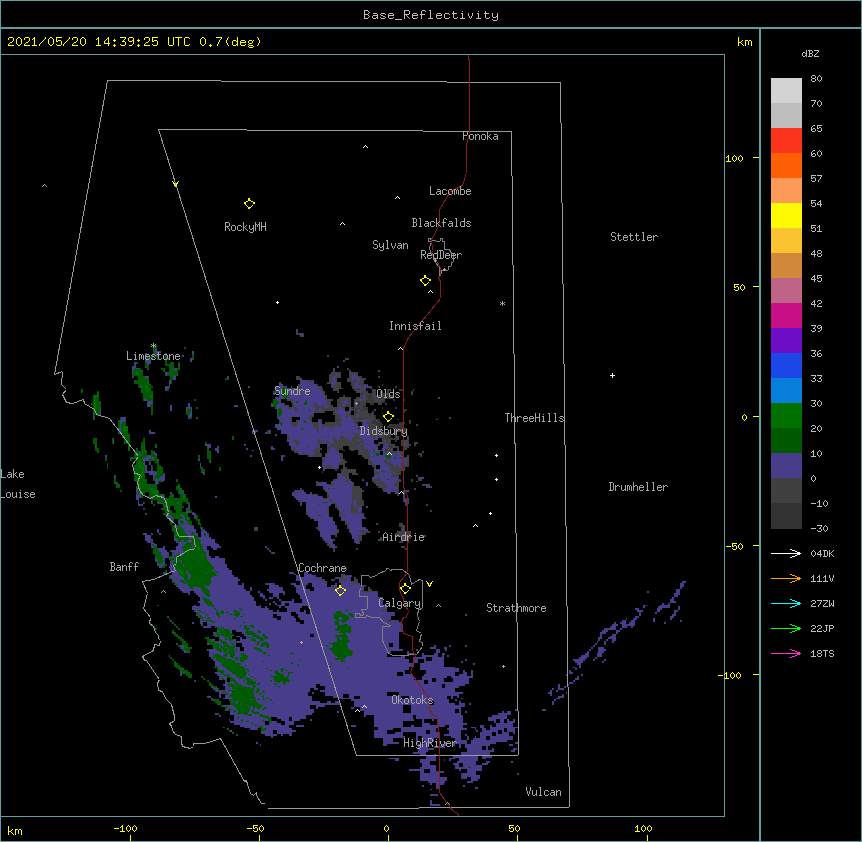The width and height of the screenshot is (862, 842).
Task: Click the yellow marker inside Calgary boundary
Action: click(405, 589)
